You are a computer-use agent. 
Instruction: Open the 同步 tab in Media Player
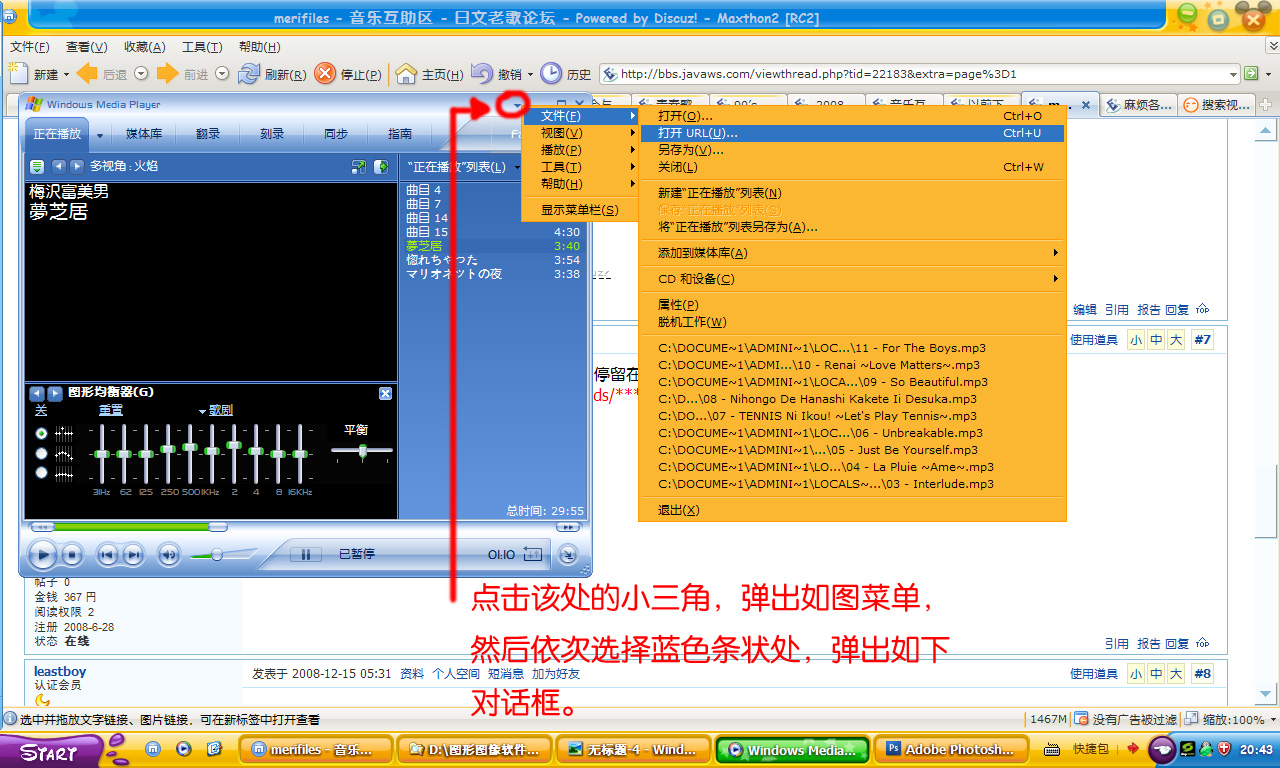(x=336, y=134)
